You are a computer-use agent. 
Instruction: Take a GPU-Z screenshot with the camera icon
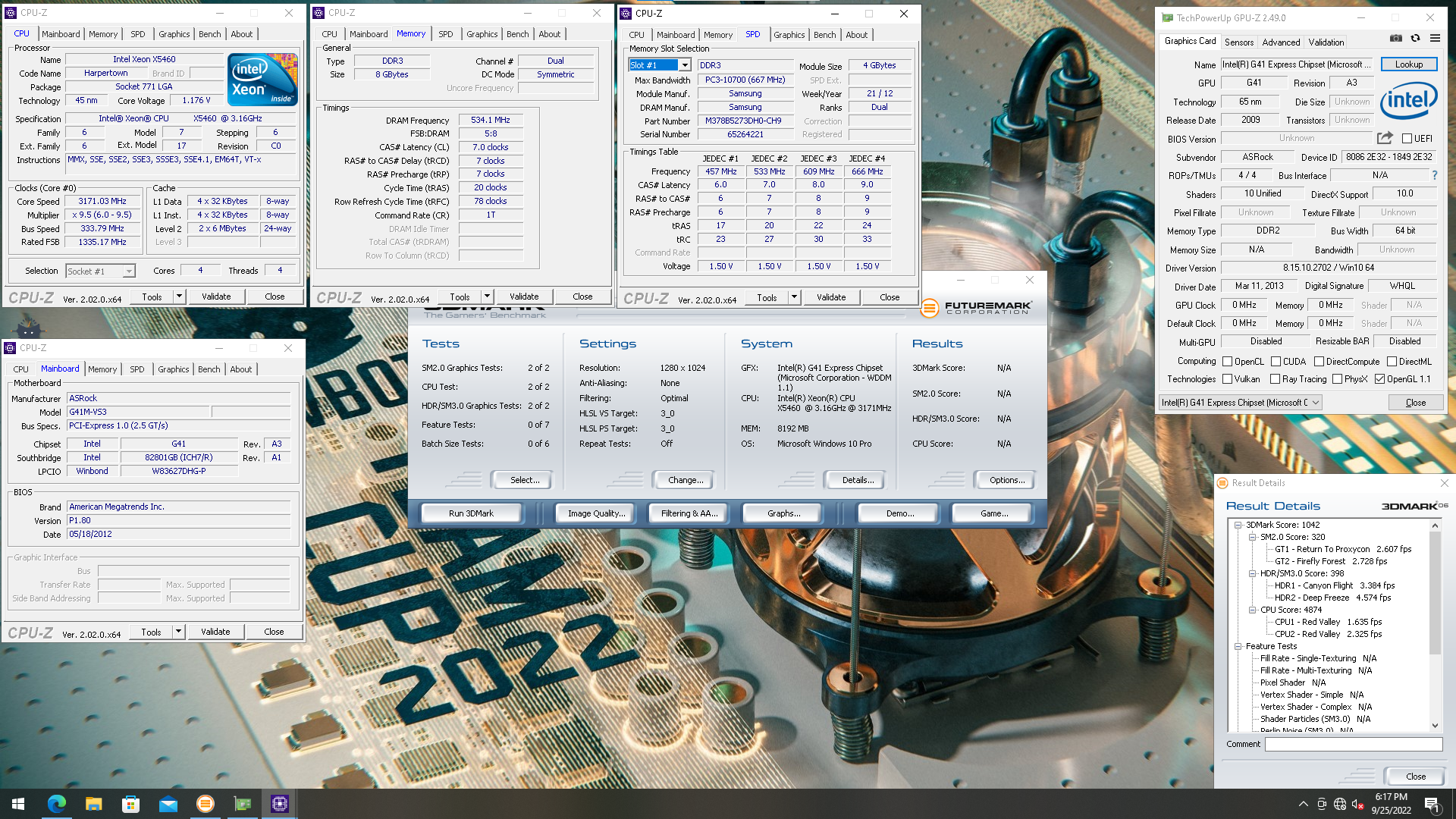pyautogui.click(x=1395, y=38)
